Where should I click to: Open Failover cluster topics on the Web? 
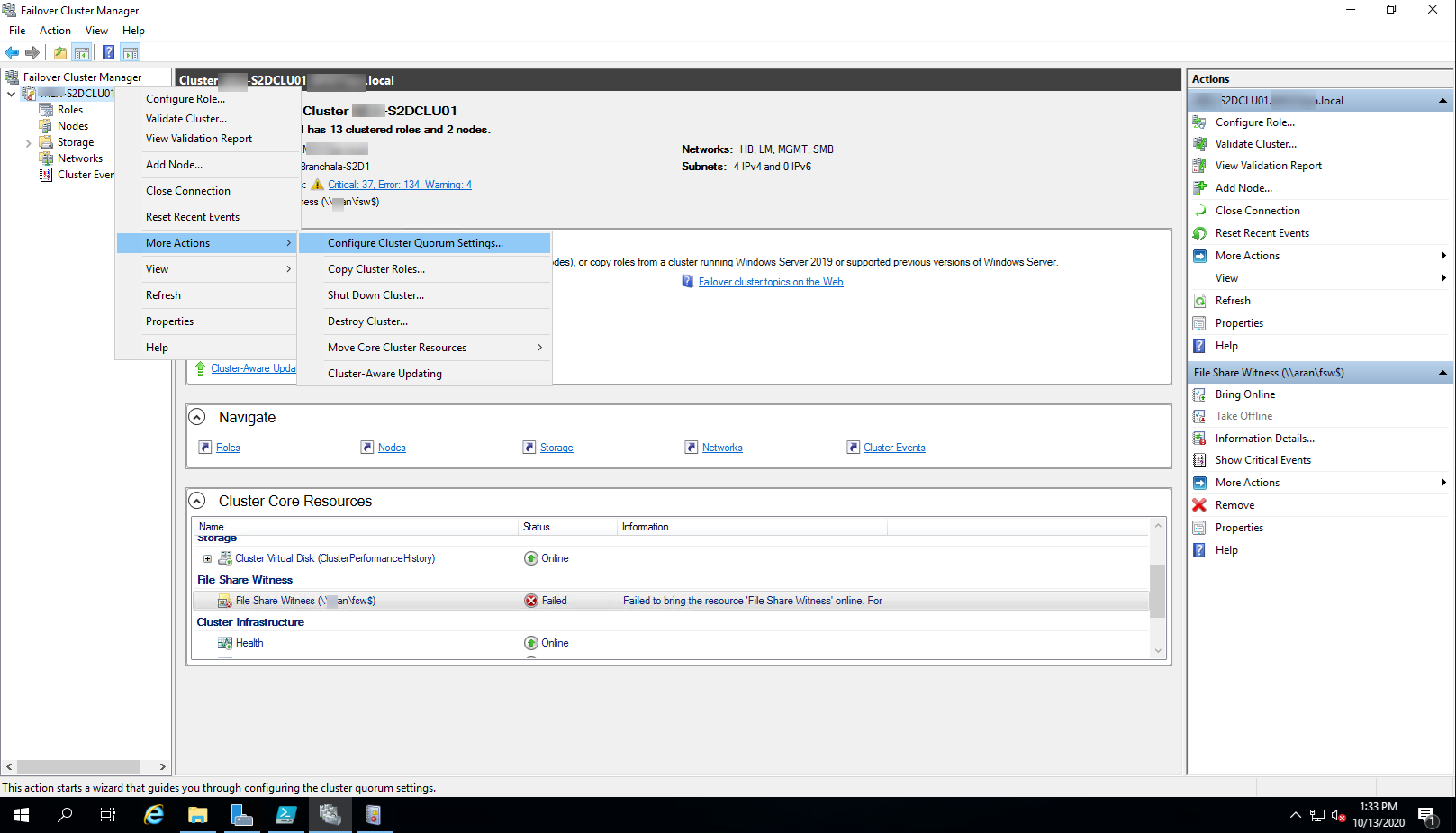point(771,282)
